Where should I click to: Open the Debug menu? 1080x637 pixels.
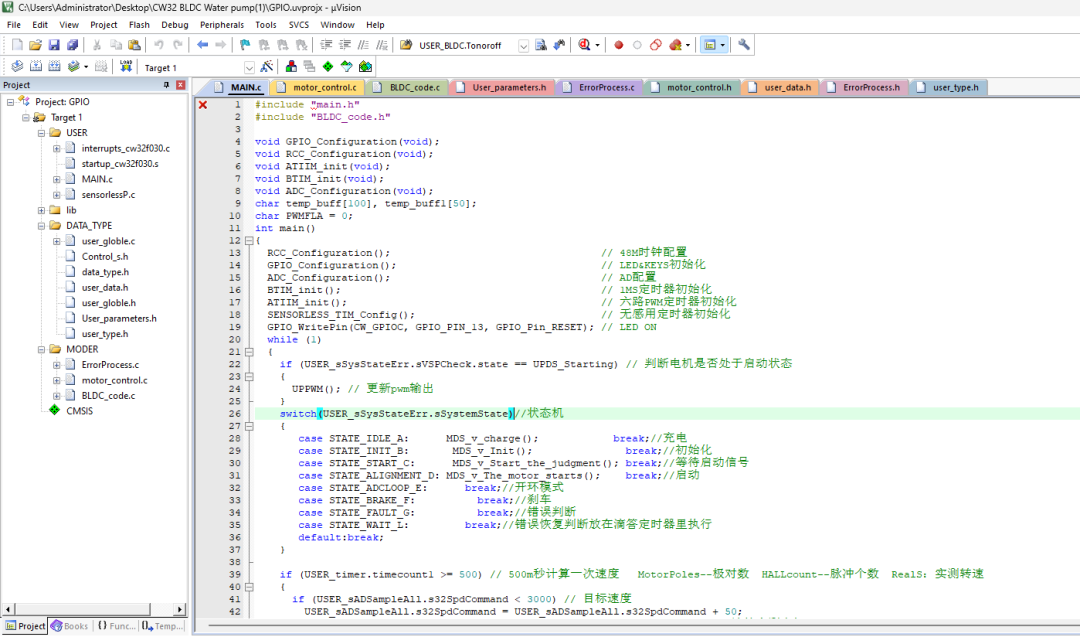174,25
